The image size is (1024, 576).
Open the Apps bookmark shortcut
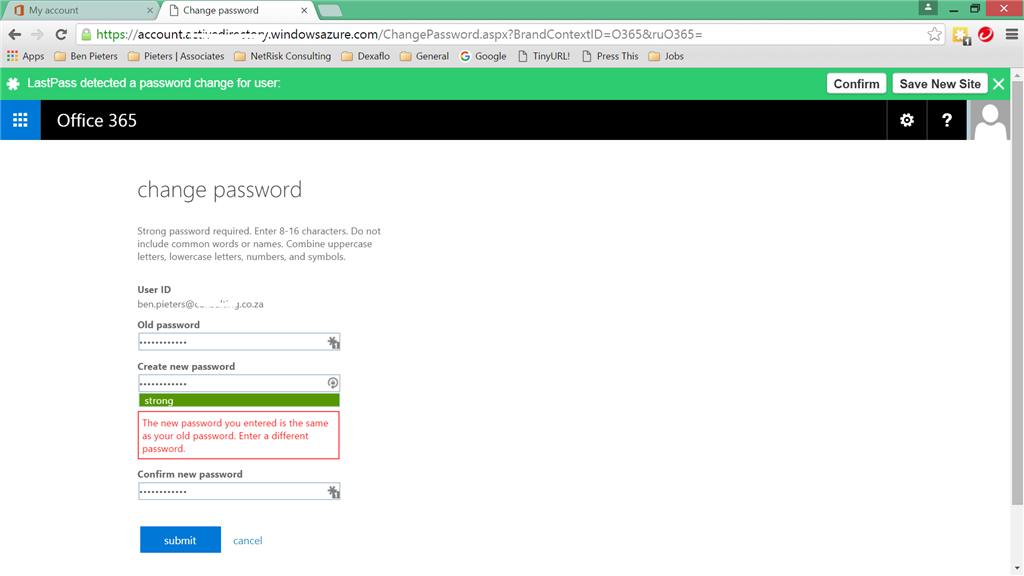tap(25, 56)
